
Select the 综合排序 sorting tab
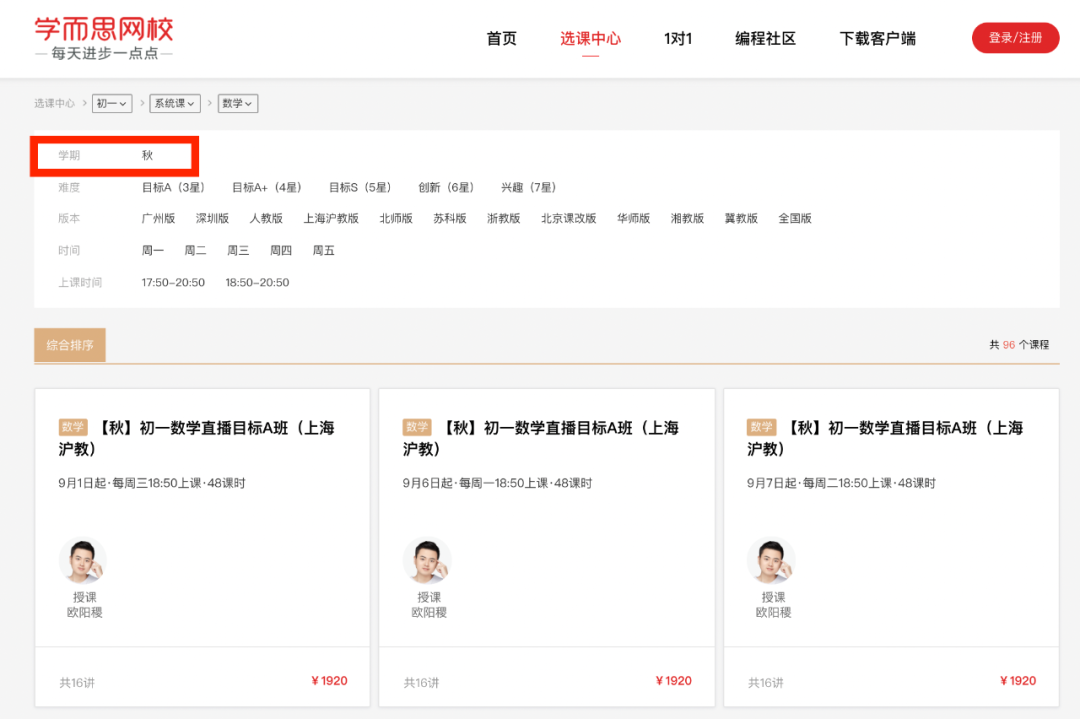(x=69, y=344)
